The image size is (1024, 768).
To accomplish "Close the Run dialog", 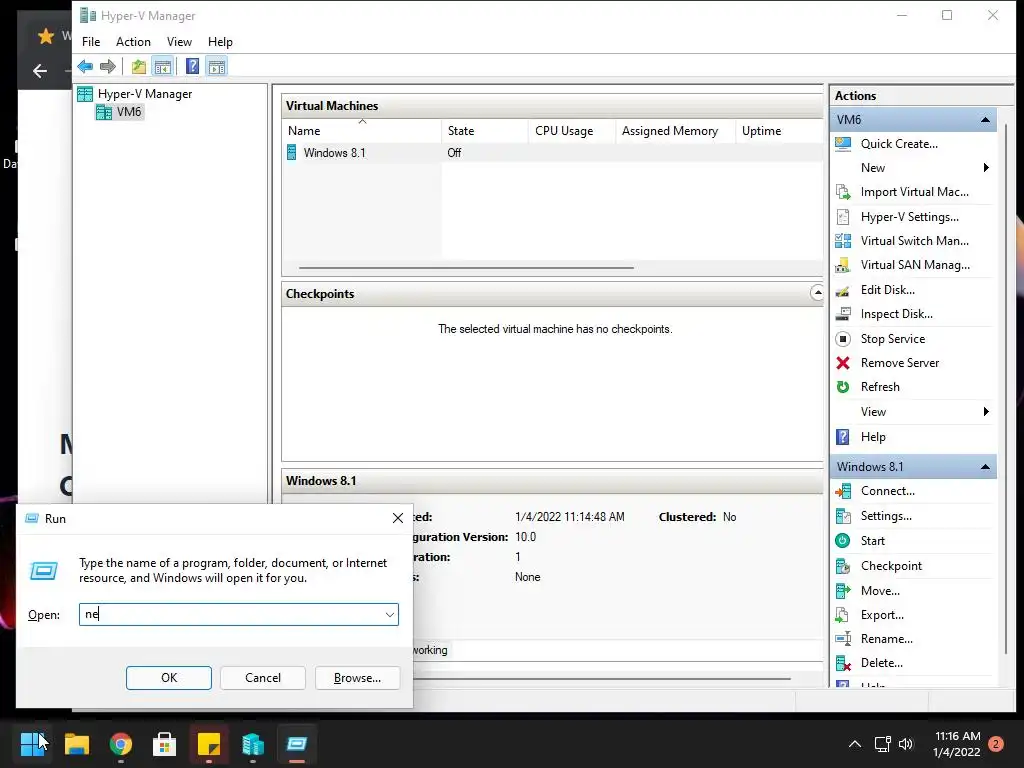I will tap(398, 518).
